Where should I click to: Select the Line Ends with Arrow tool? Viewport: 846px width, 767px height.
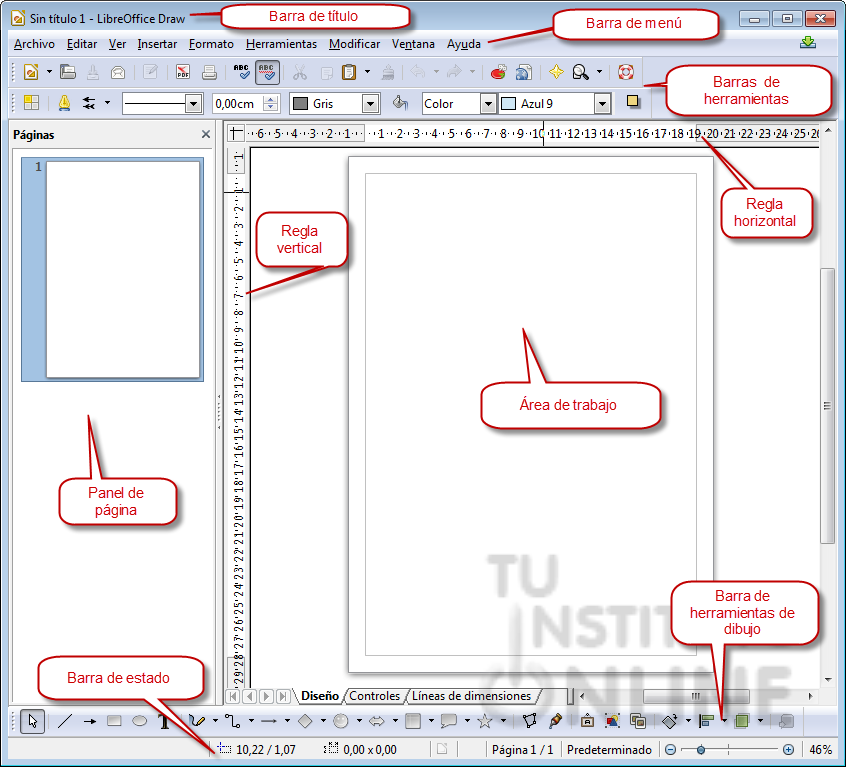click(90, 721)
